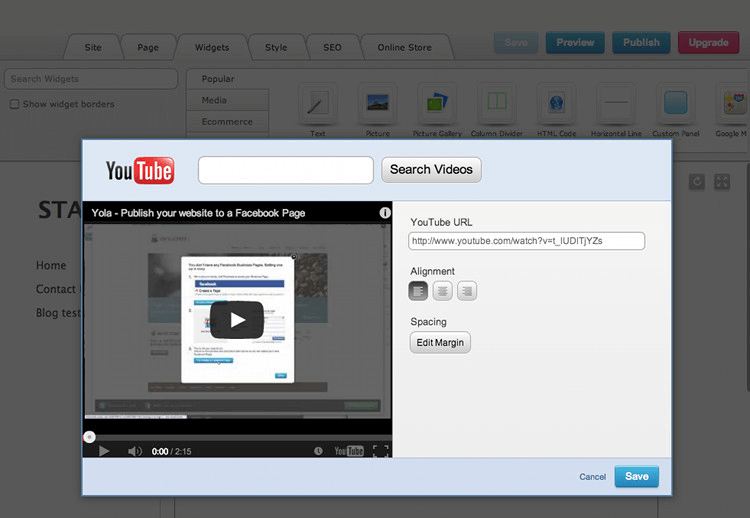Image resolution: width=750 pixels, height=518 pixels.
Task: Click the top toolbar Save button
Action: coord(516,43)
